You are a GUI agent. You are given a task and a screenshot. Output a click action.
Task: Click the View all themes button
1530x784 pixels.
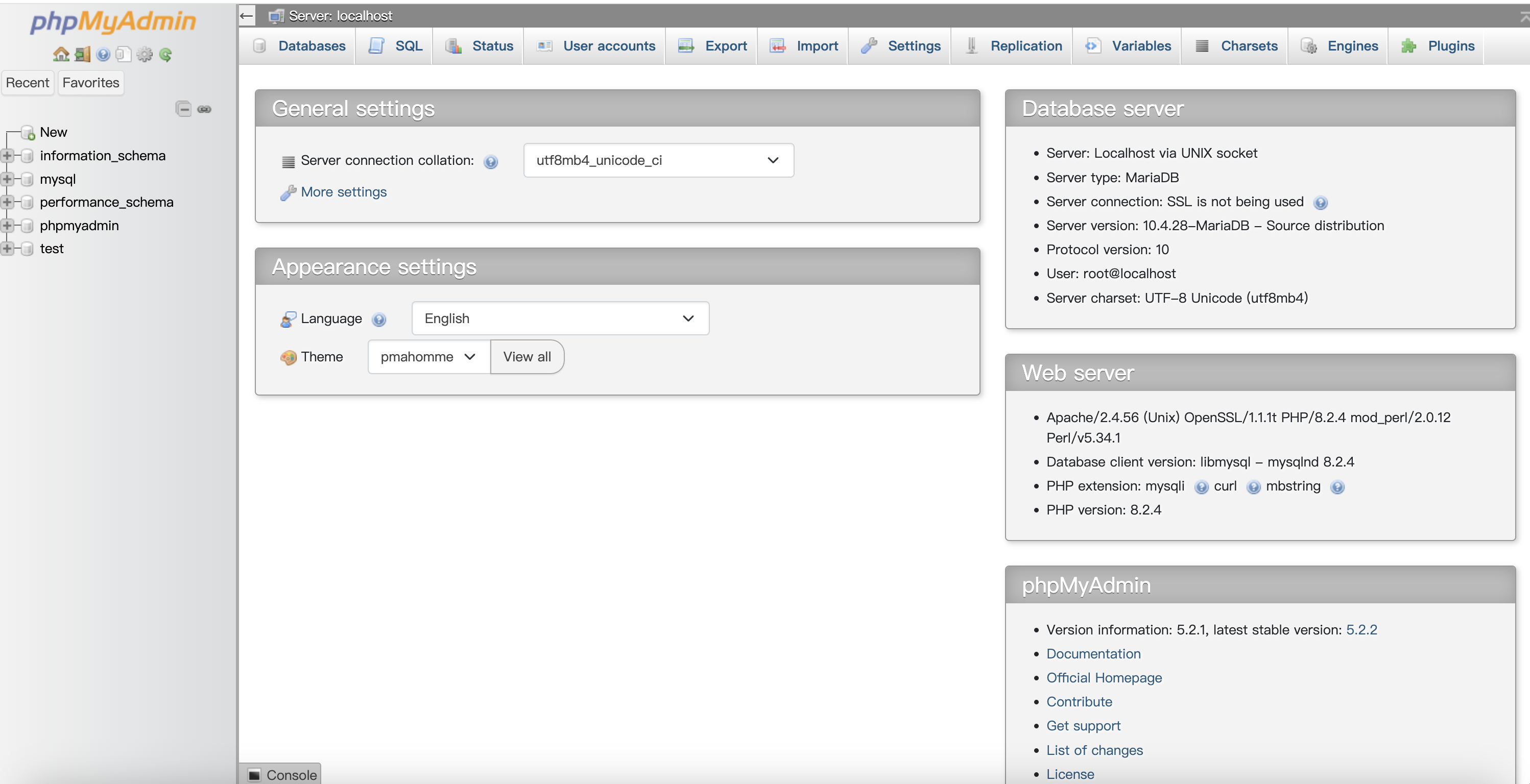tap(526, 357)
